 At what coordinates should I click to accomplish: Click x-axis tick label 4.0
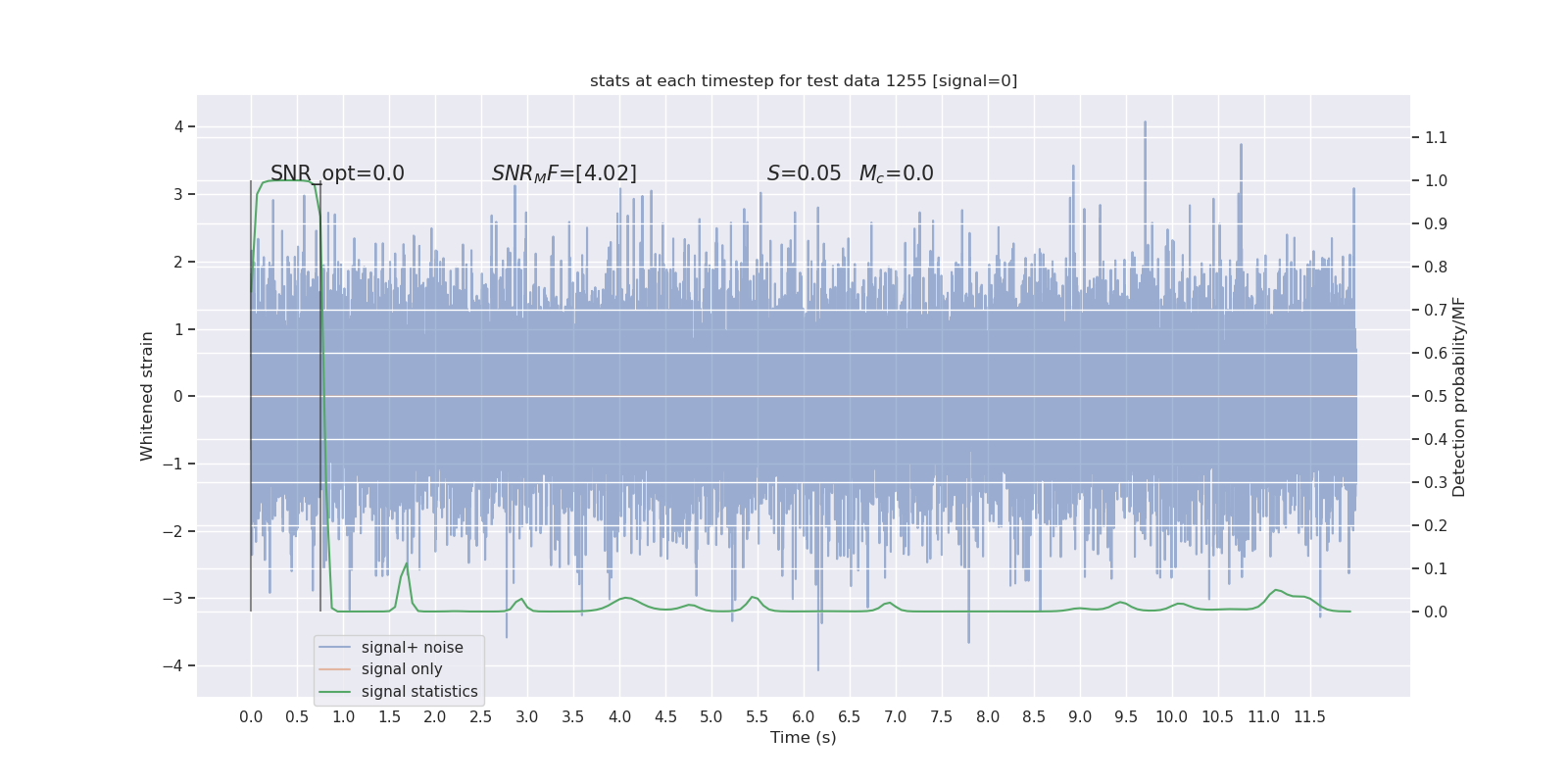619,717
